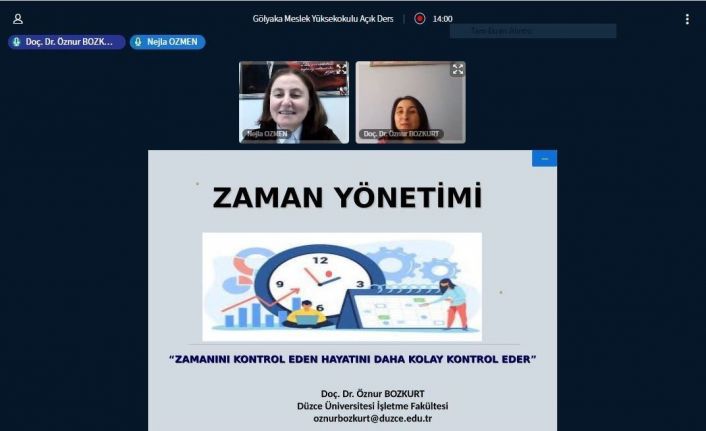This screenshot has width=706, height=431.
Task: Click microphone icon on Öznur BOZKURT chip
Action: click(17, 42)
